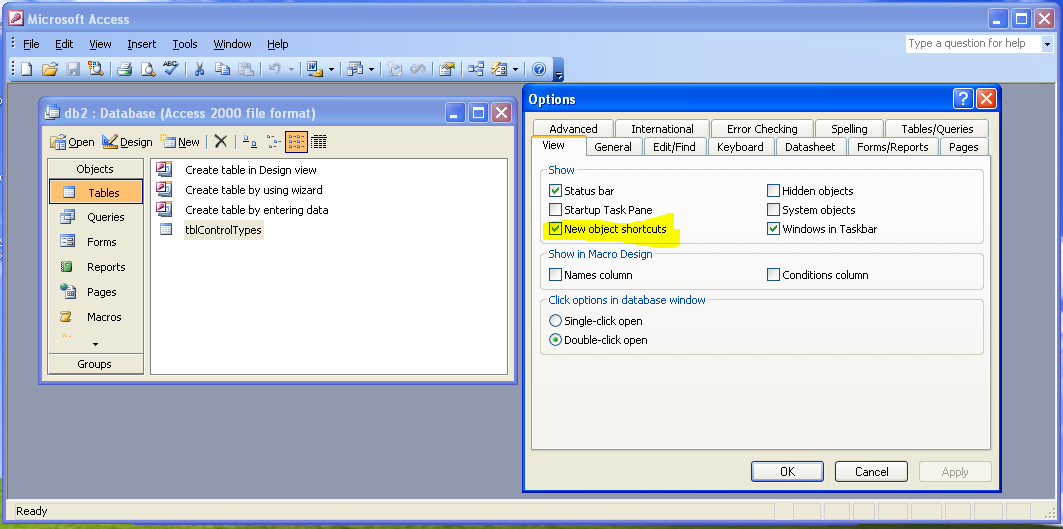Click Cancel in Options dialog
This screenshot has height=529, width=1063.
tap(871, 471)
